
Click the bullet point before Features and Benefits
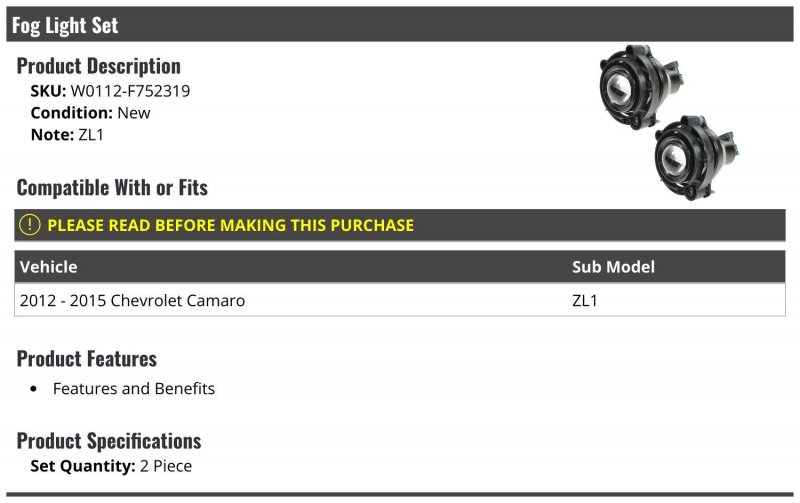pos(34,389)
